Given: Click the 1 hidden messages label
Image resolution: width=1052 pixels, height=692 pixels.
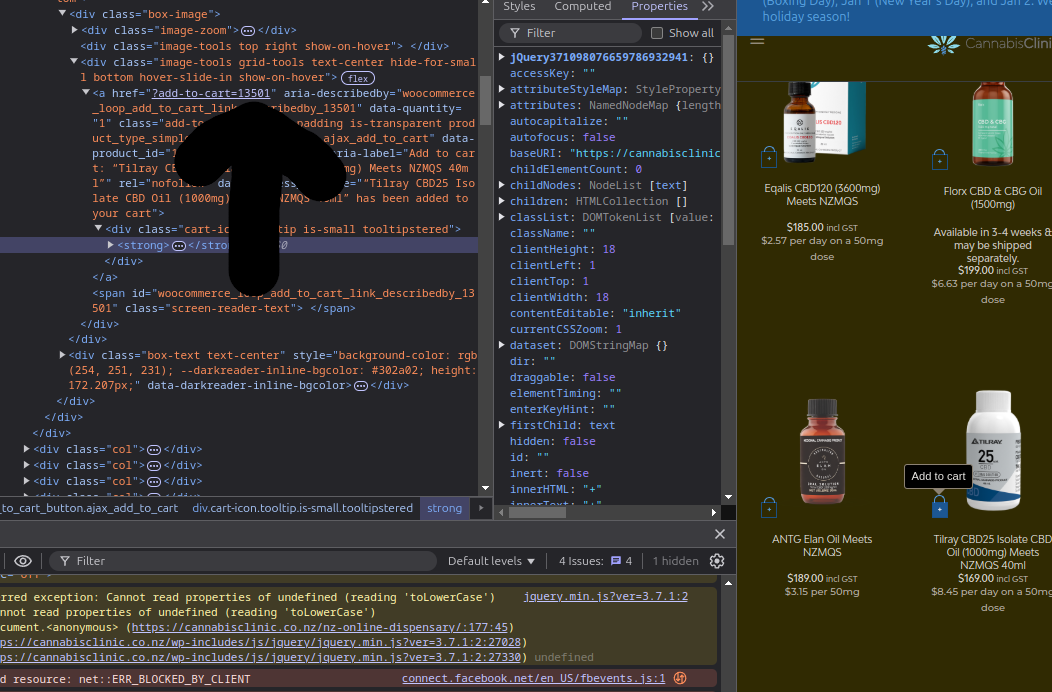Looking at the screenshot, I should click(675, 561).
